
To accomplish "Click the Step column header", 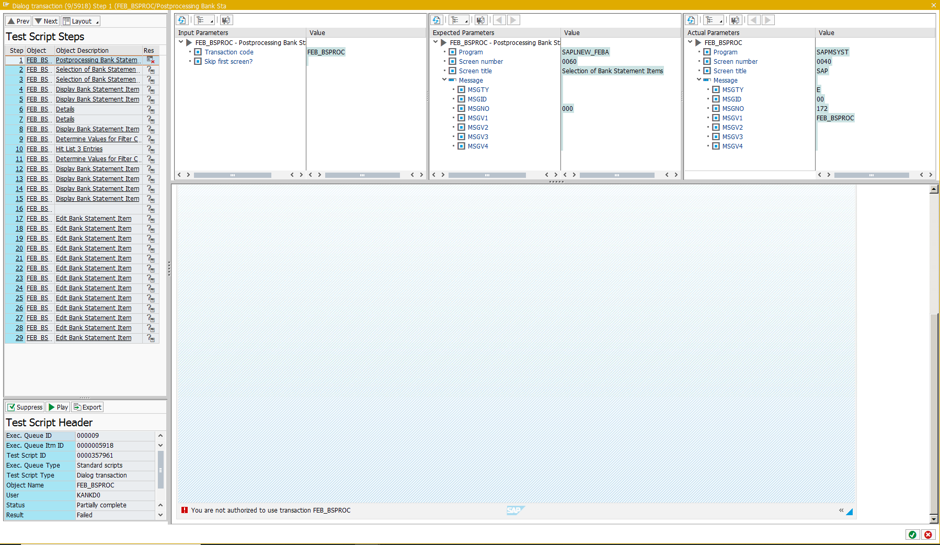I will tap(15, 50).
